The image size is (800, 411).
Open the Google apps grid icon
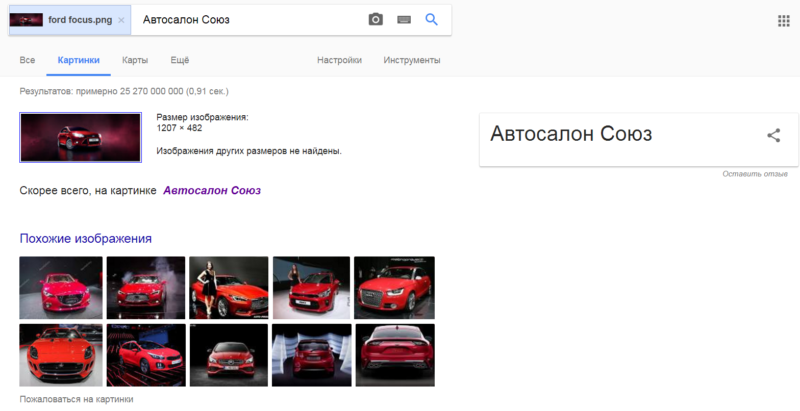click(x=784, y=20)
